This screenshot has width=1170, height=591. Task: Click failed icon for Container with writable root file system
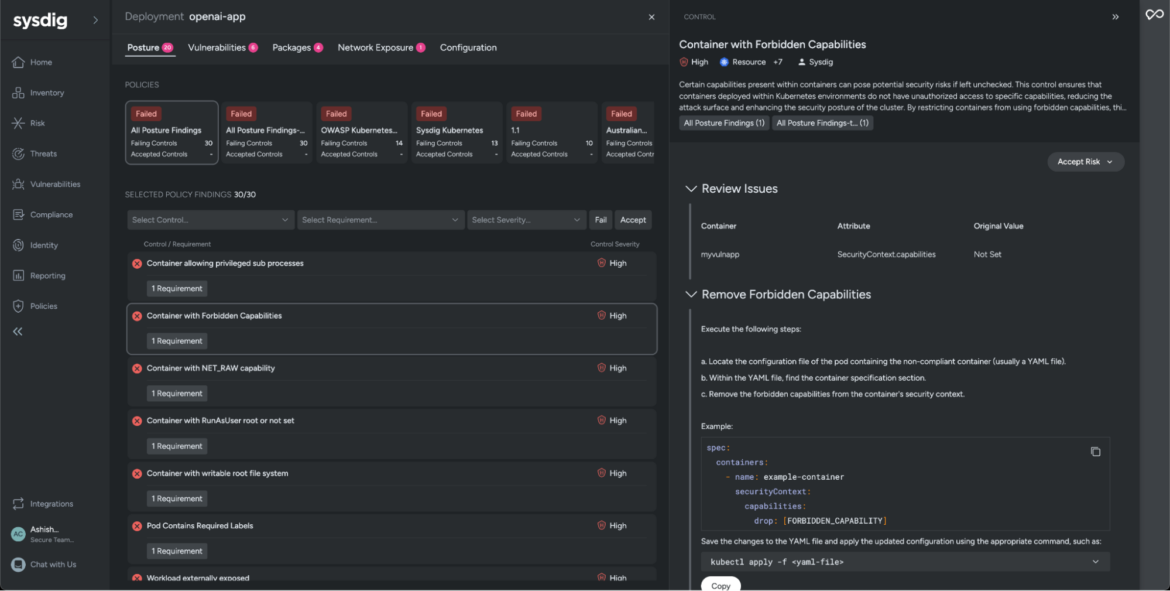[x=137, y=474]
